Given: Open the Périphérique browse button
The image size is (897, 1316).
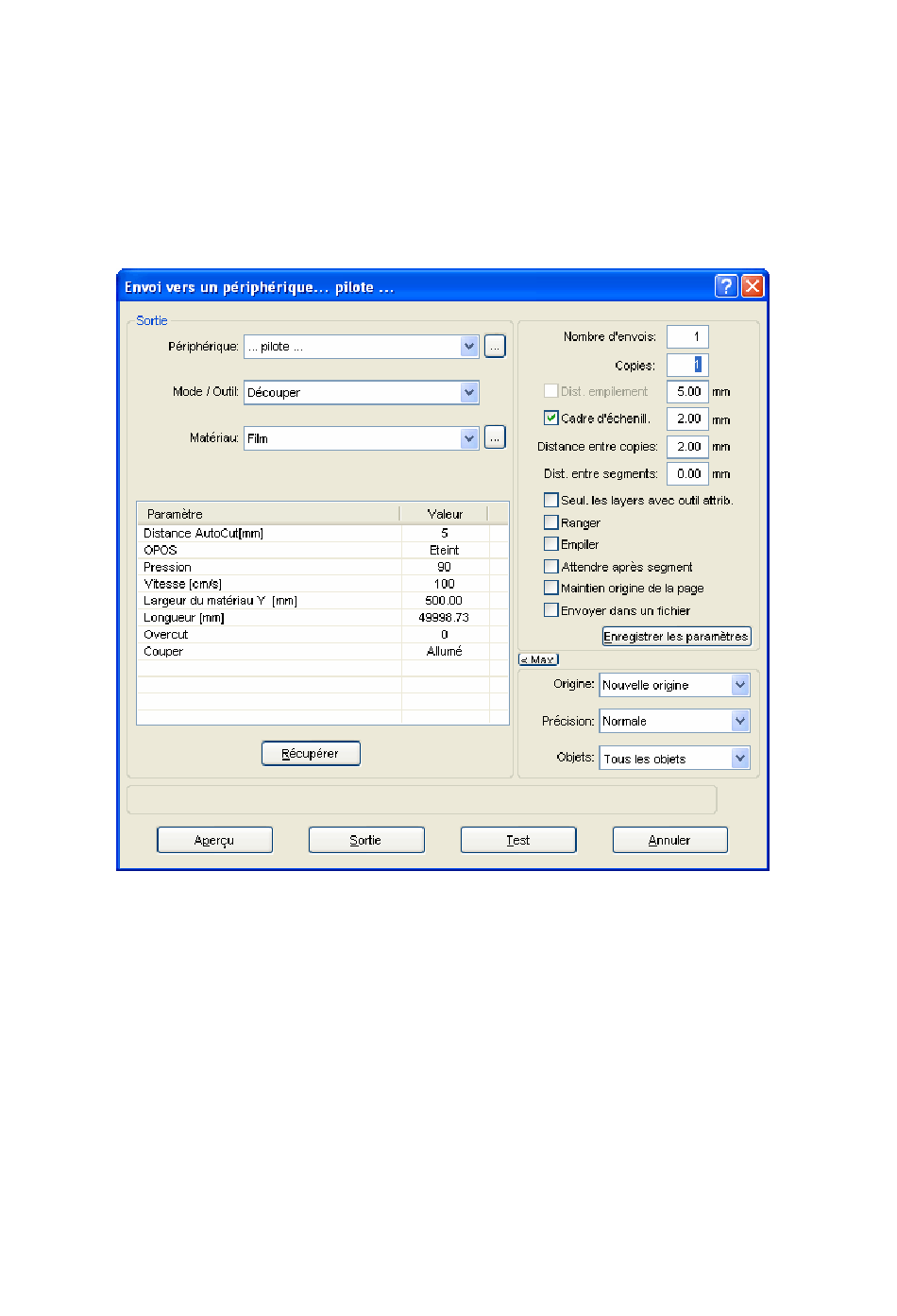Looking at the screenshot, I should pos(495,347).
